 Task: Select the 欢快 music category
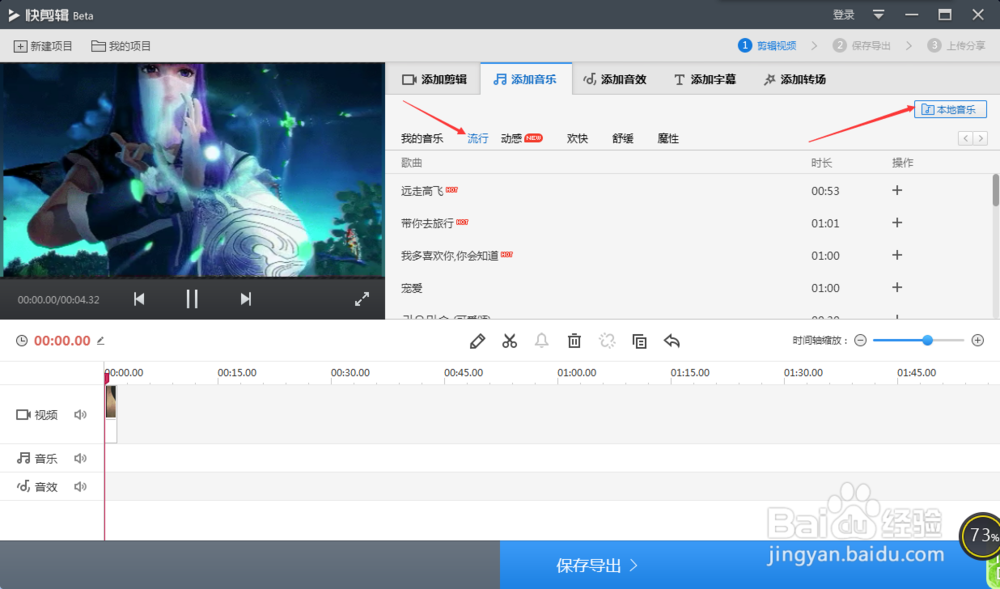point(577,138)
